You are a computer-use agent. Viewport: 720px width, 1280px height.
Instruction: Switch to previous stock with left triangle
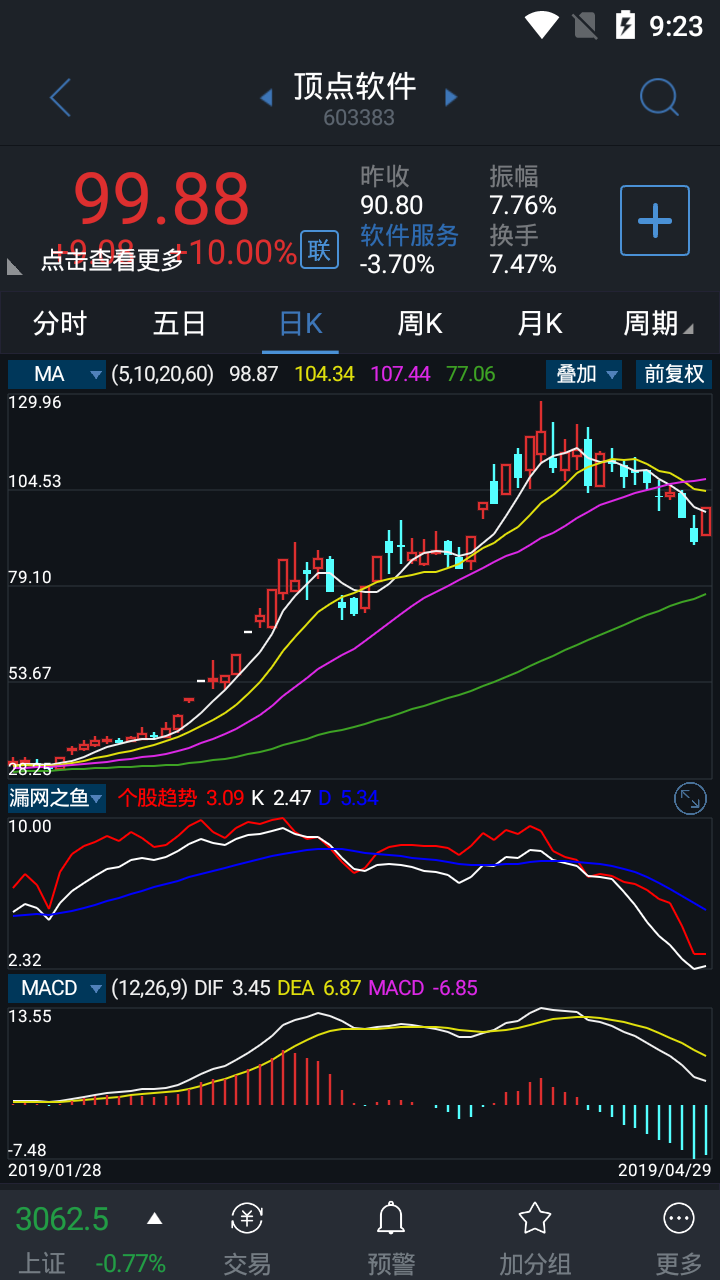click(266, 97)
